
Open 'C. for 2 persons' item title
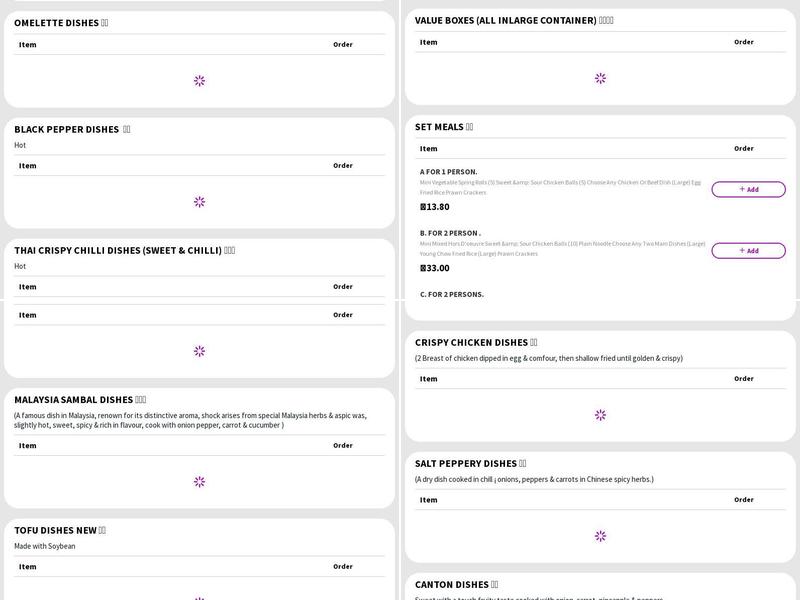[451, 294]
